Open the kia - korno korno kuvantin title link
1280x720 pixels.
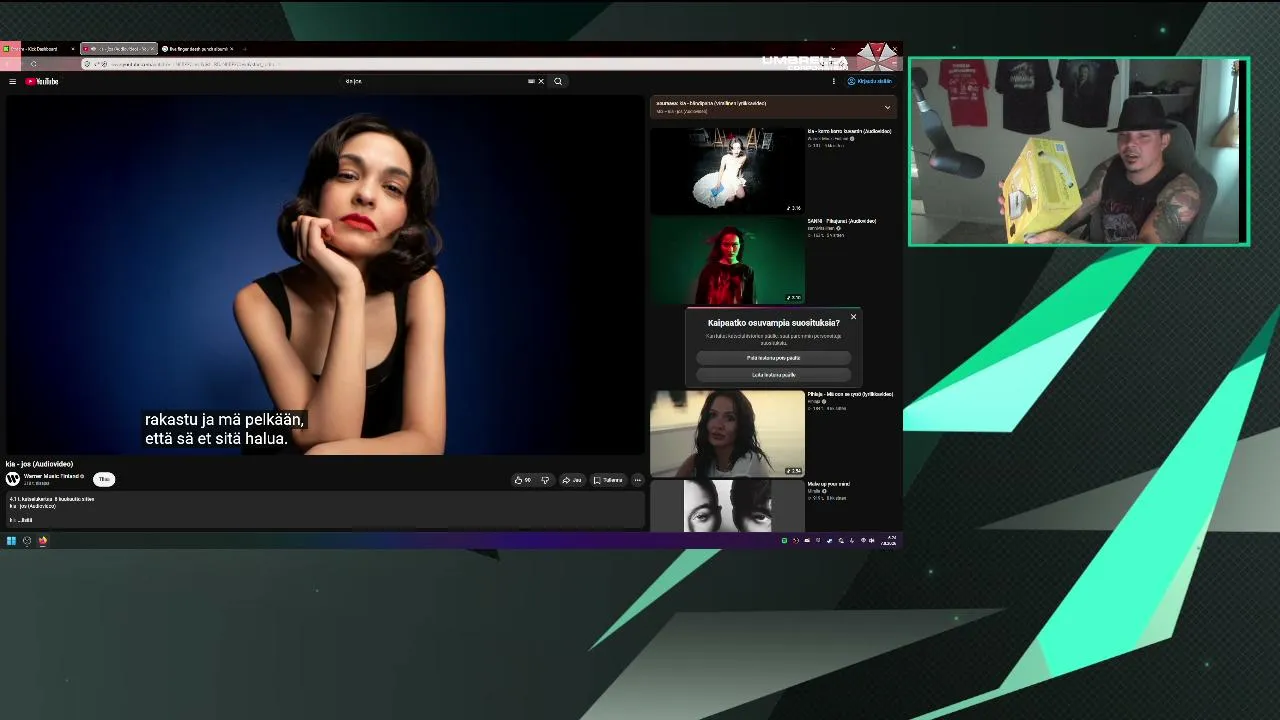click(x=849, y=131)
